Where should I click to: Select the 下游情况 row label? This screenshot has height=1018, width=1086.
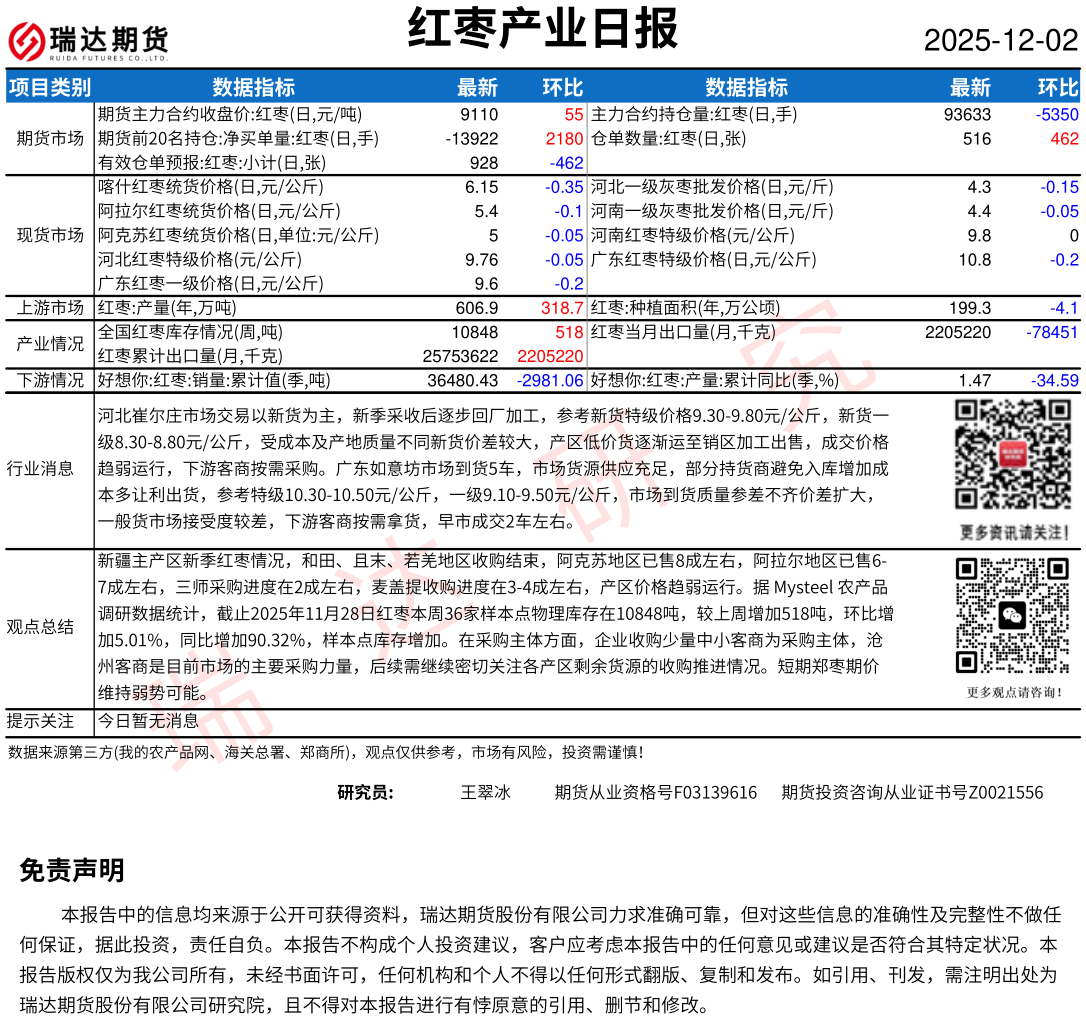(x=50, y=380)
